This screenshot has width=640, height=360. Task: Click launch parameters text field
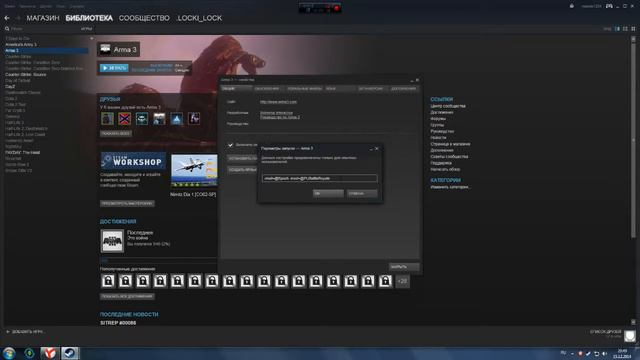tap(320, 178)
